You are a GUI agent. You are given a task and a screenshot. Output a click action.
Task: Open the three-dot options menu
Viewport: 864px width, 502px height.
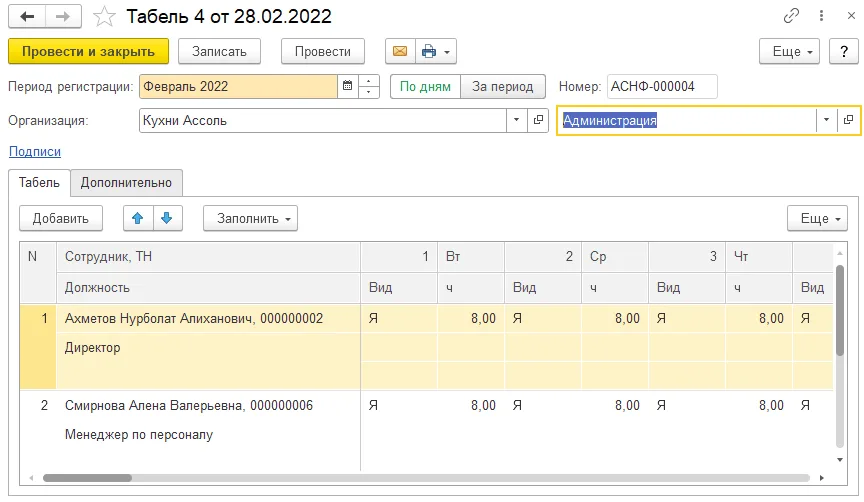coord(821,15)
